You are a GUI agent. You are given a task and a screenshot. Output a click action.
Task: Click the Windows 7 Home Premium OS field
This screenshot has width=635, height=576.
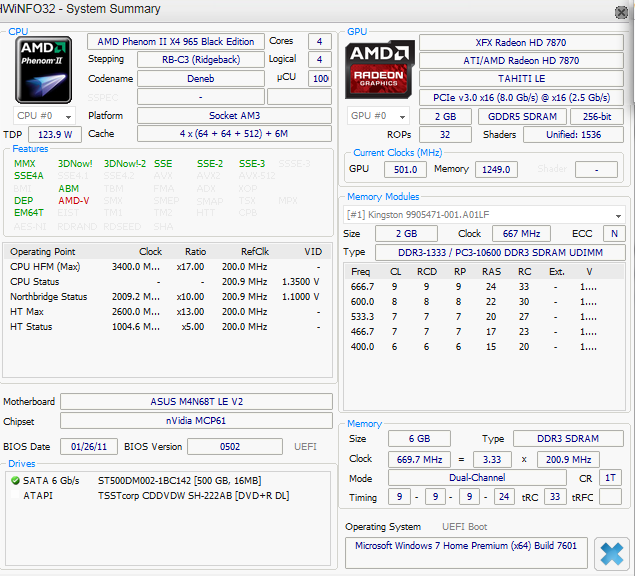coord(466,553)
